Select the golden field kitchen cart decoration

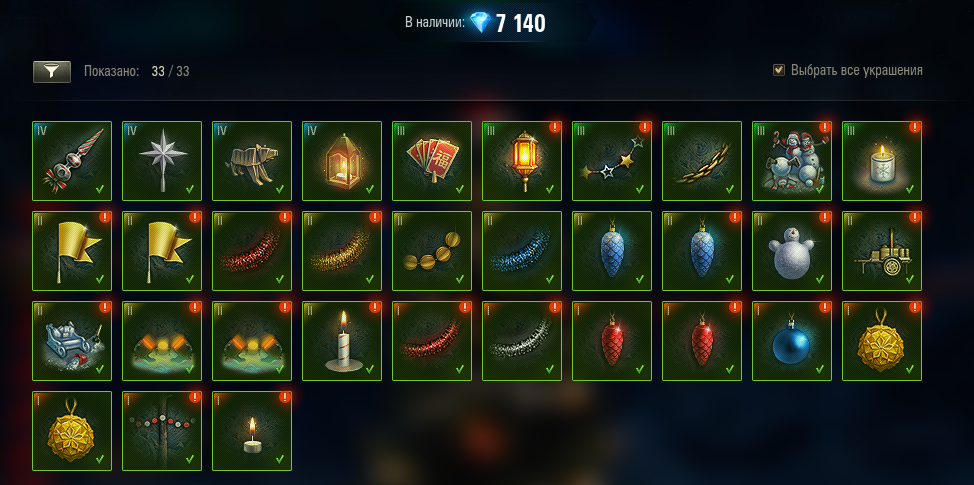coord(882,251)
